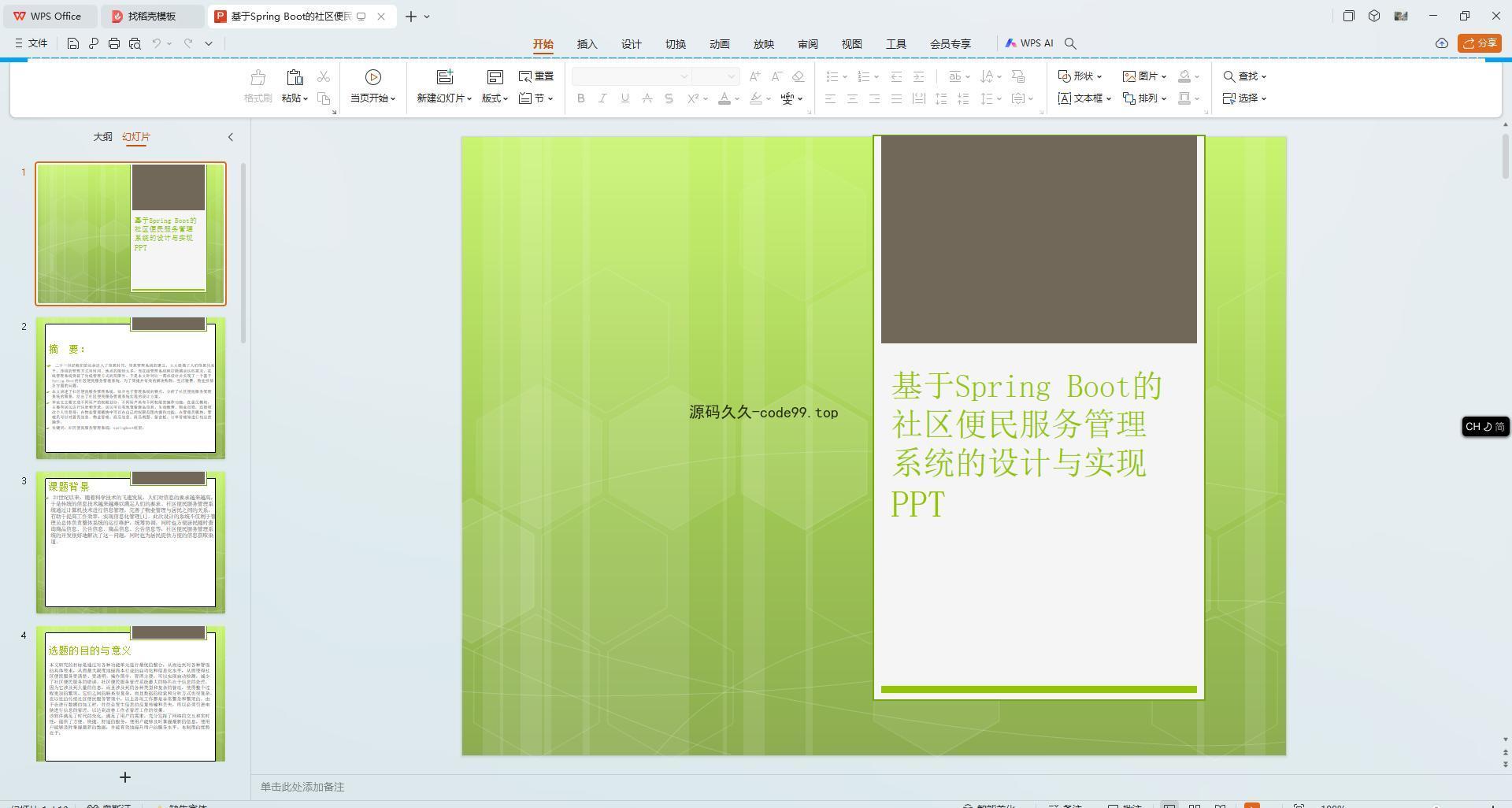Open the Review (审阅) ribbon tab

(808, 44)
